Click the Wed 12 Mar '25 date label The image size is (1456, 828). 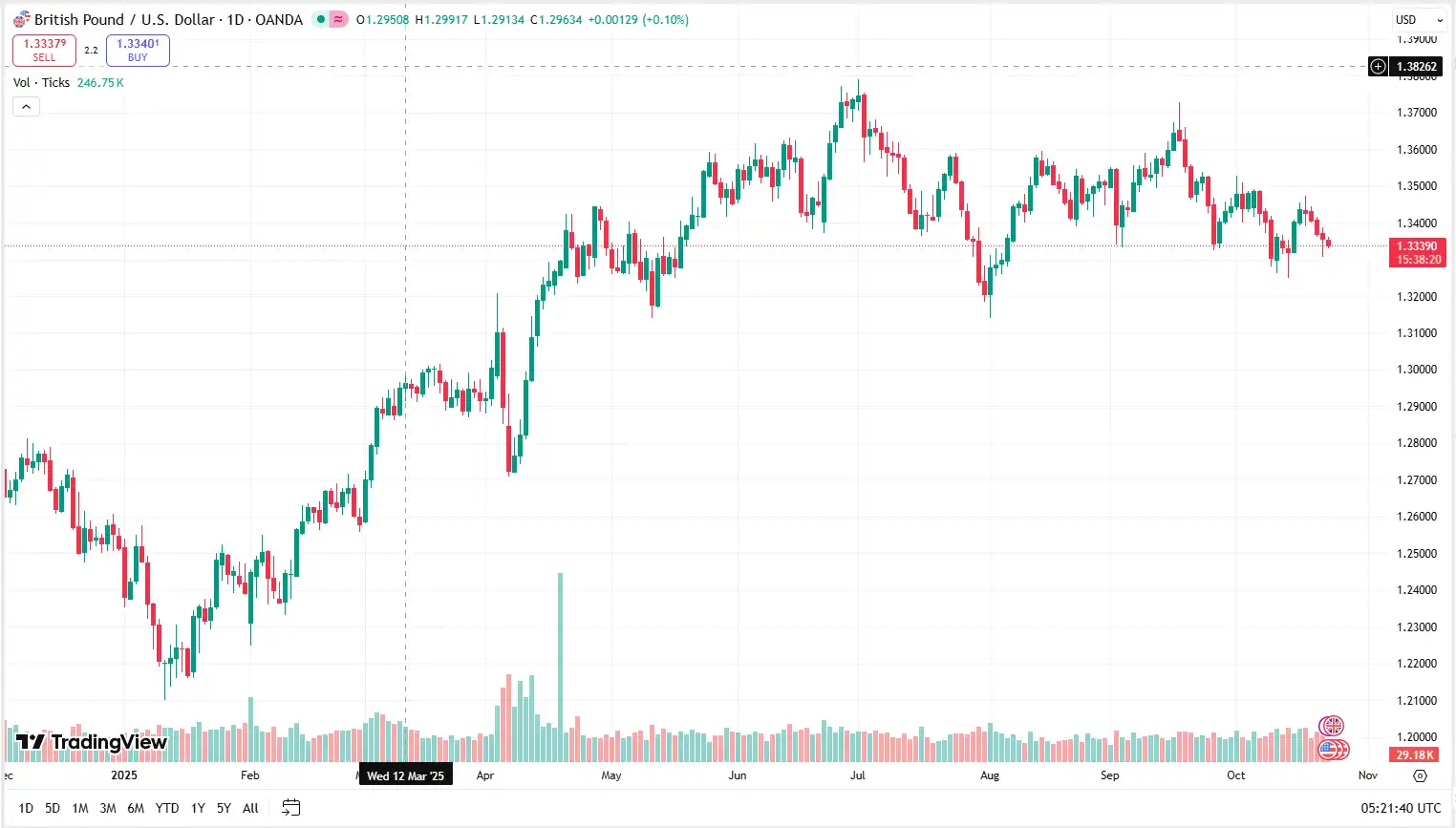406,775
